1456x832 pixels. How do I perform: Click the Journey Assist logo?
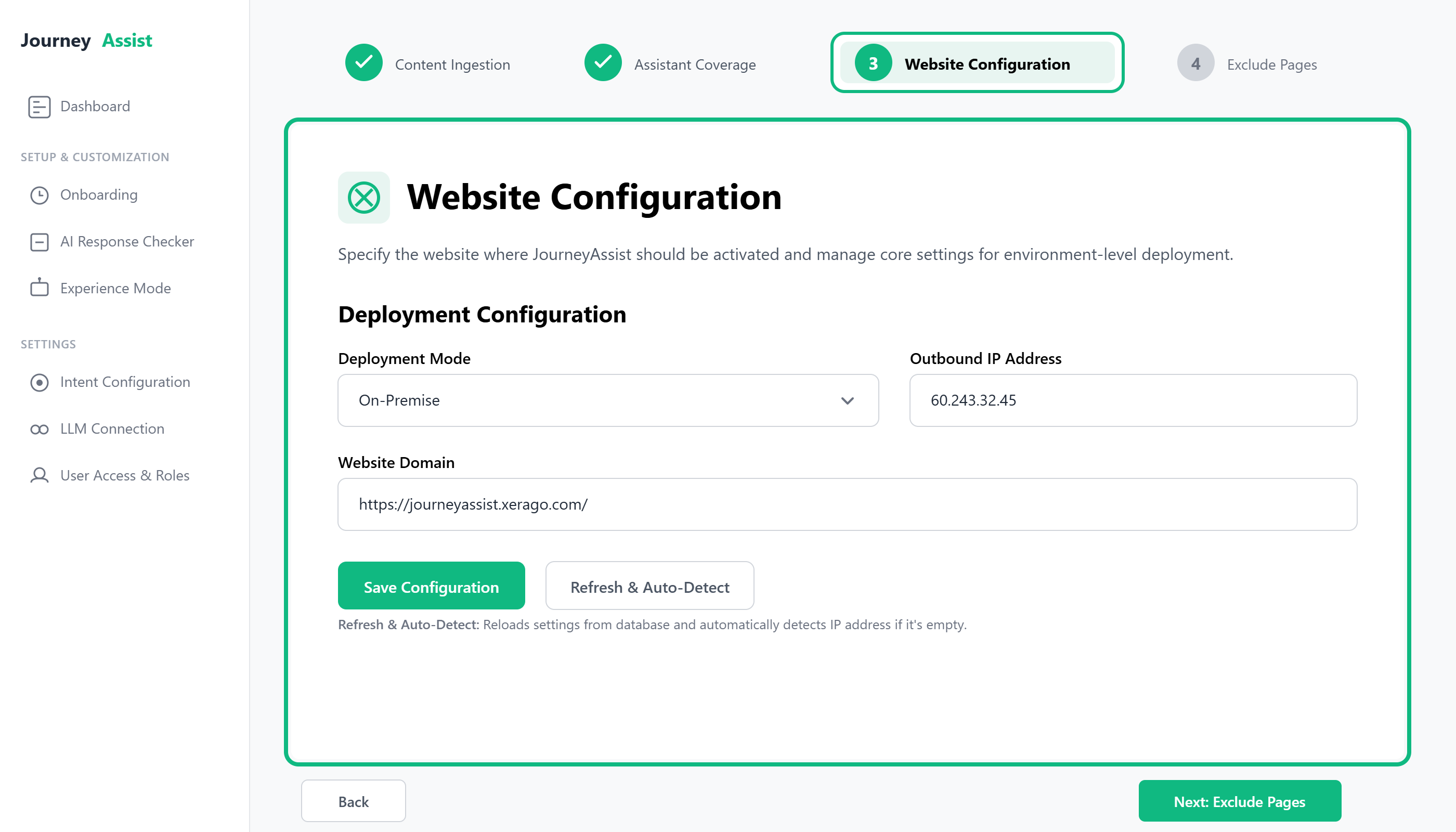86,41
